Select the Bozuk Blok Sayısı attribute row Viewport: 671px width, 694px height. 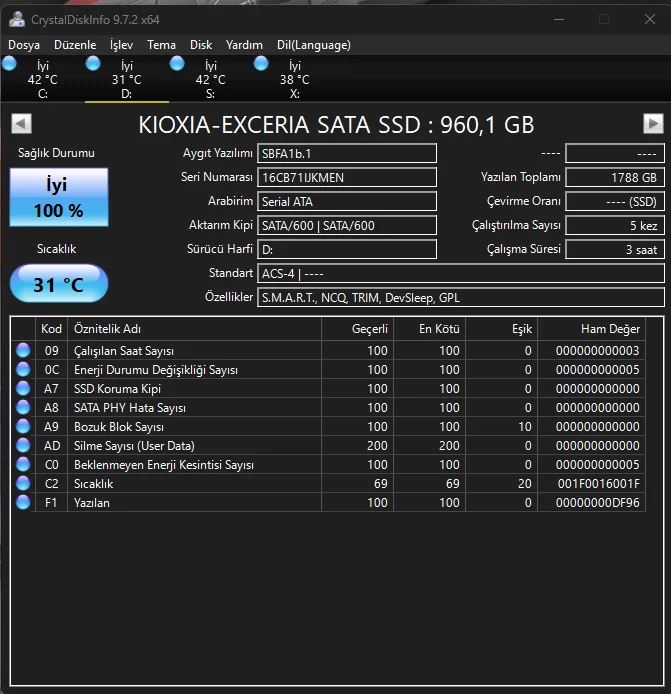pyautogui.click(x=328, y=426)
